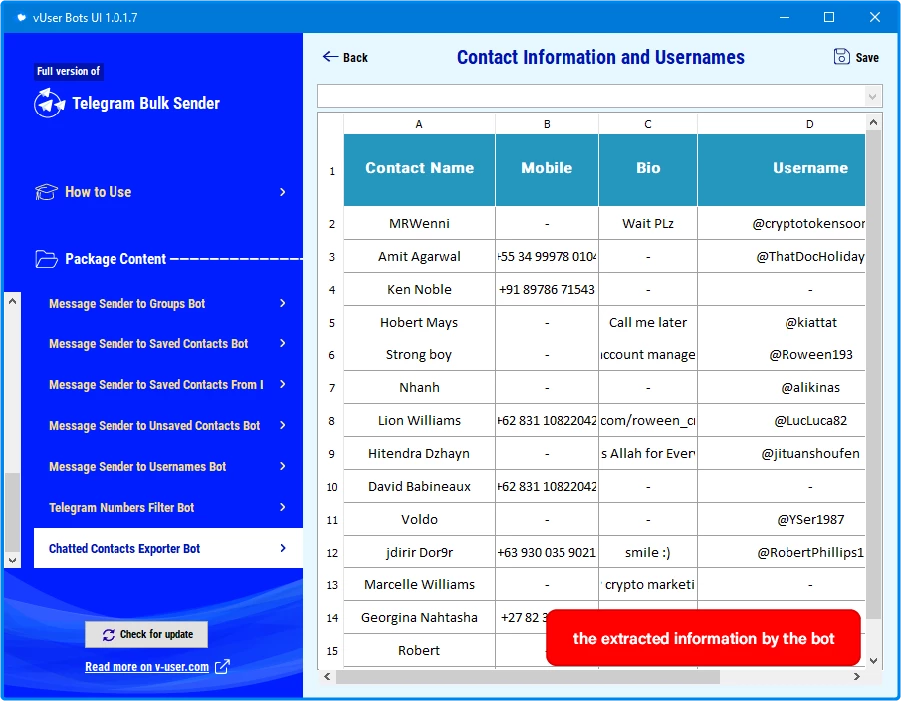Click the external link icon beside v-user.com

pyautogui.click(x=222, y=667)
